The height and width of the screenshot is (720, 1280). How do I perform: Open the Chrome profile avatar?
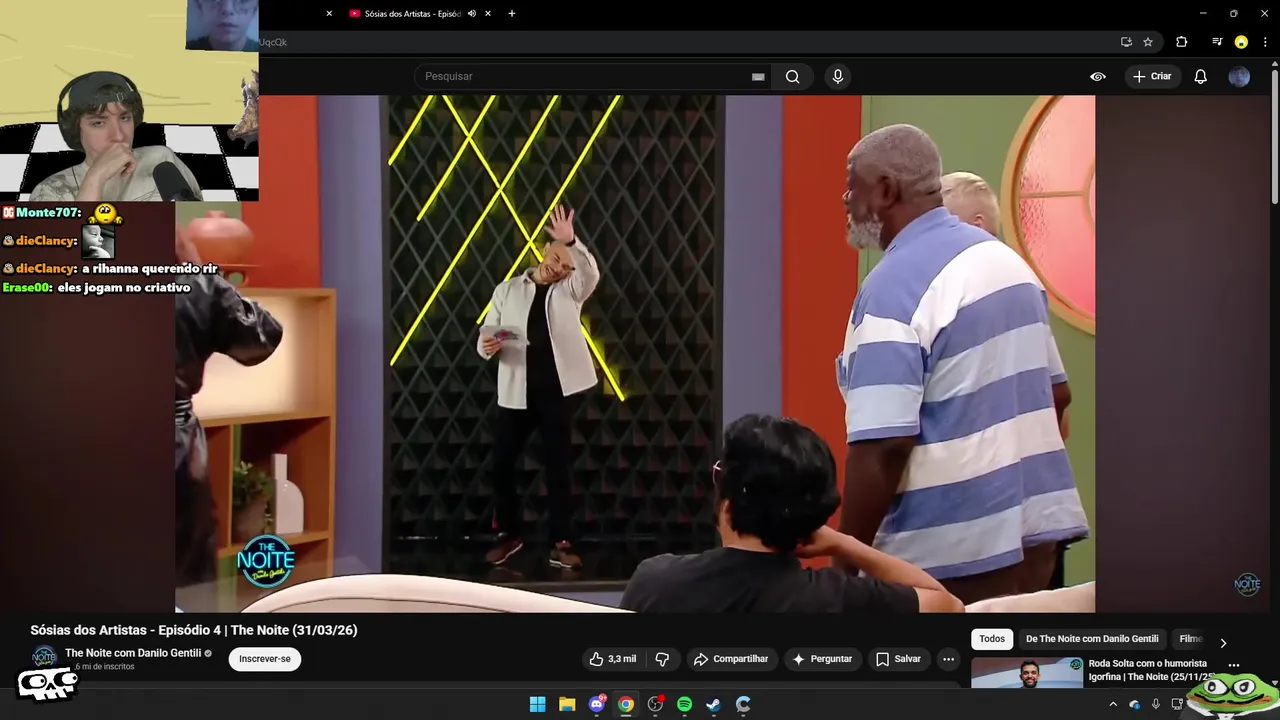point(1241,42)
